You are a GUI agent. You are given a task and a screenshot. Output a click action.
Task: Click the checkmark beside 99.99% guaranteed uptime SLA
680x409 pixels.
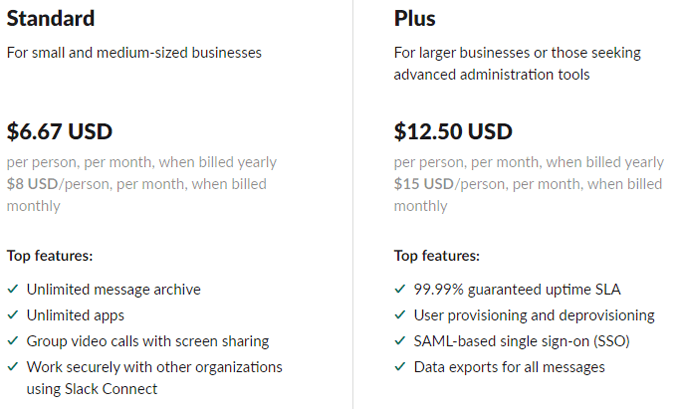tap(399, 290)
